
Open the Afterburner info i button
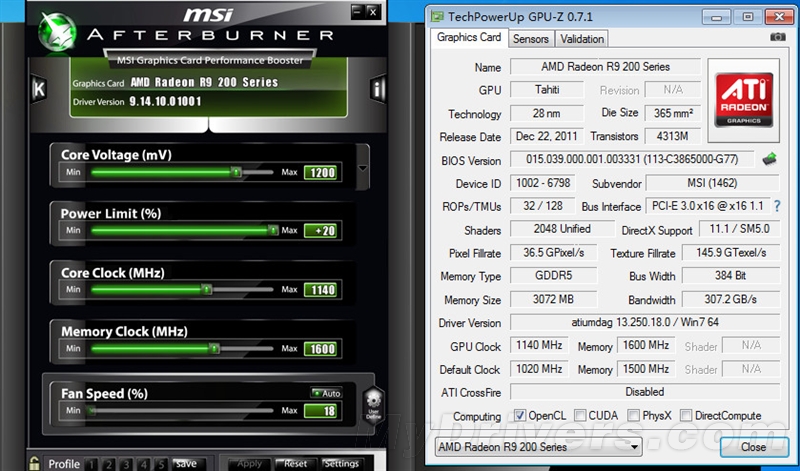point(377,89)
